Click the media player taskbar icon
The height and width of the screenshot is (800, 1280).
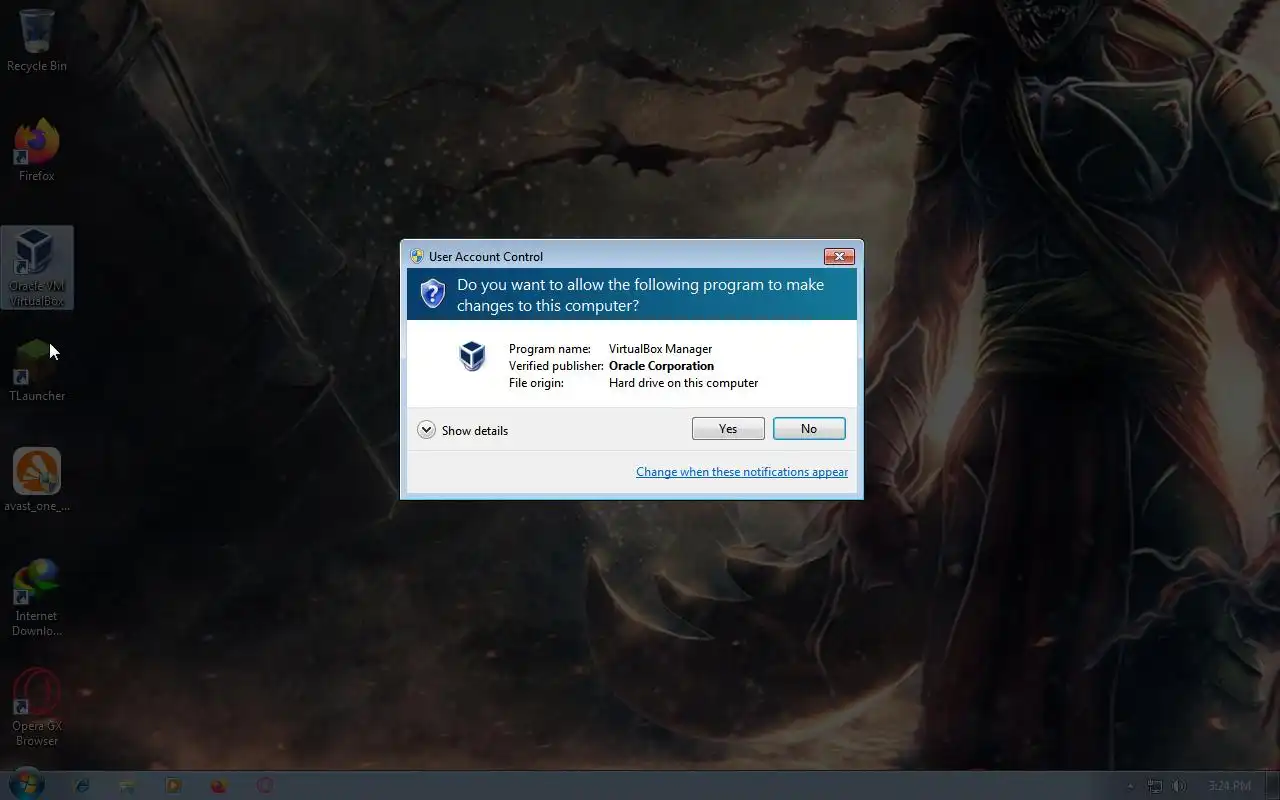click(173, 786)
